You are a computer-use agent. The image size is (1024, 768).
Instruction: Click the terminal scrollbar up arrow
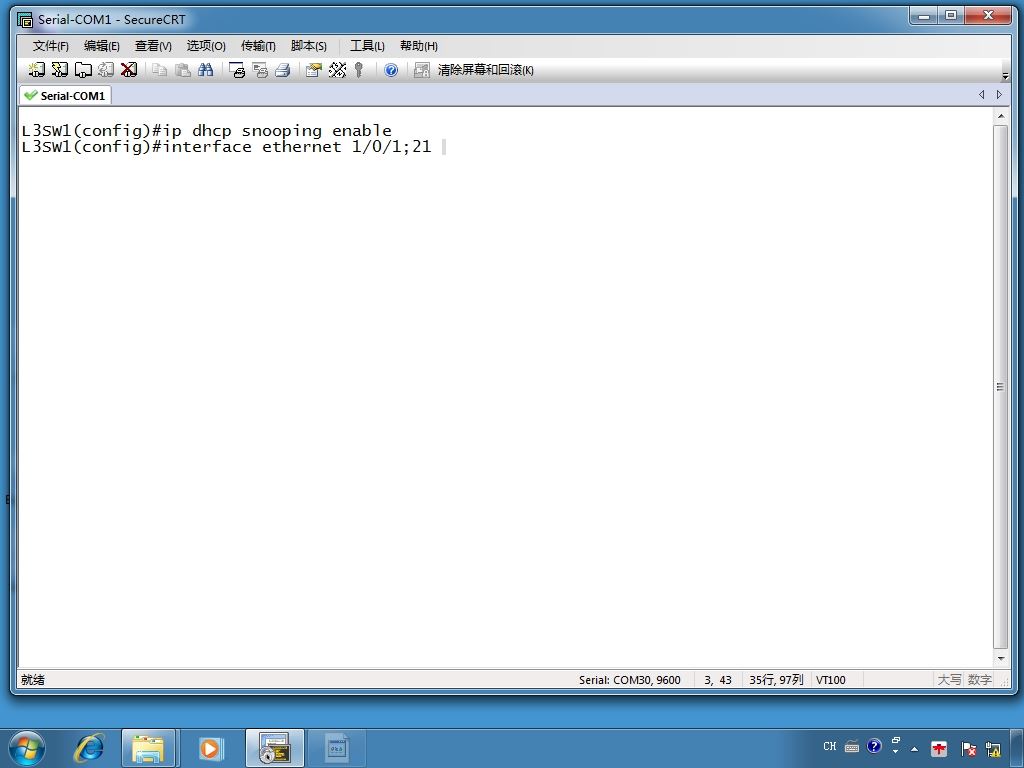tap(1000, 116)
